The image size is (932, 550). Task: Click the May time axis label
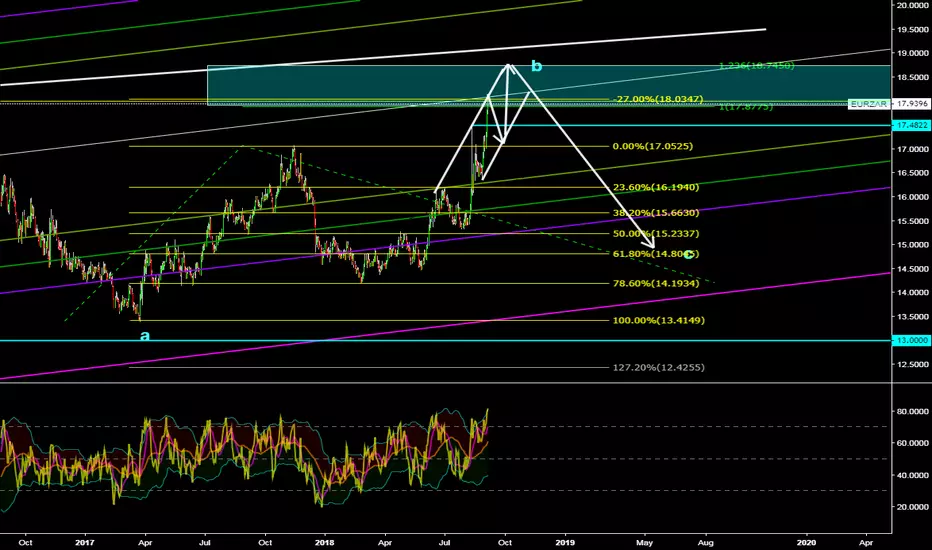tap(644, 543)
